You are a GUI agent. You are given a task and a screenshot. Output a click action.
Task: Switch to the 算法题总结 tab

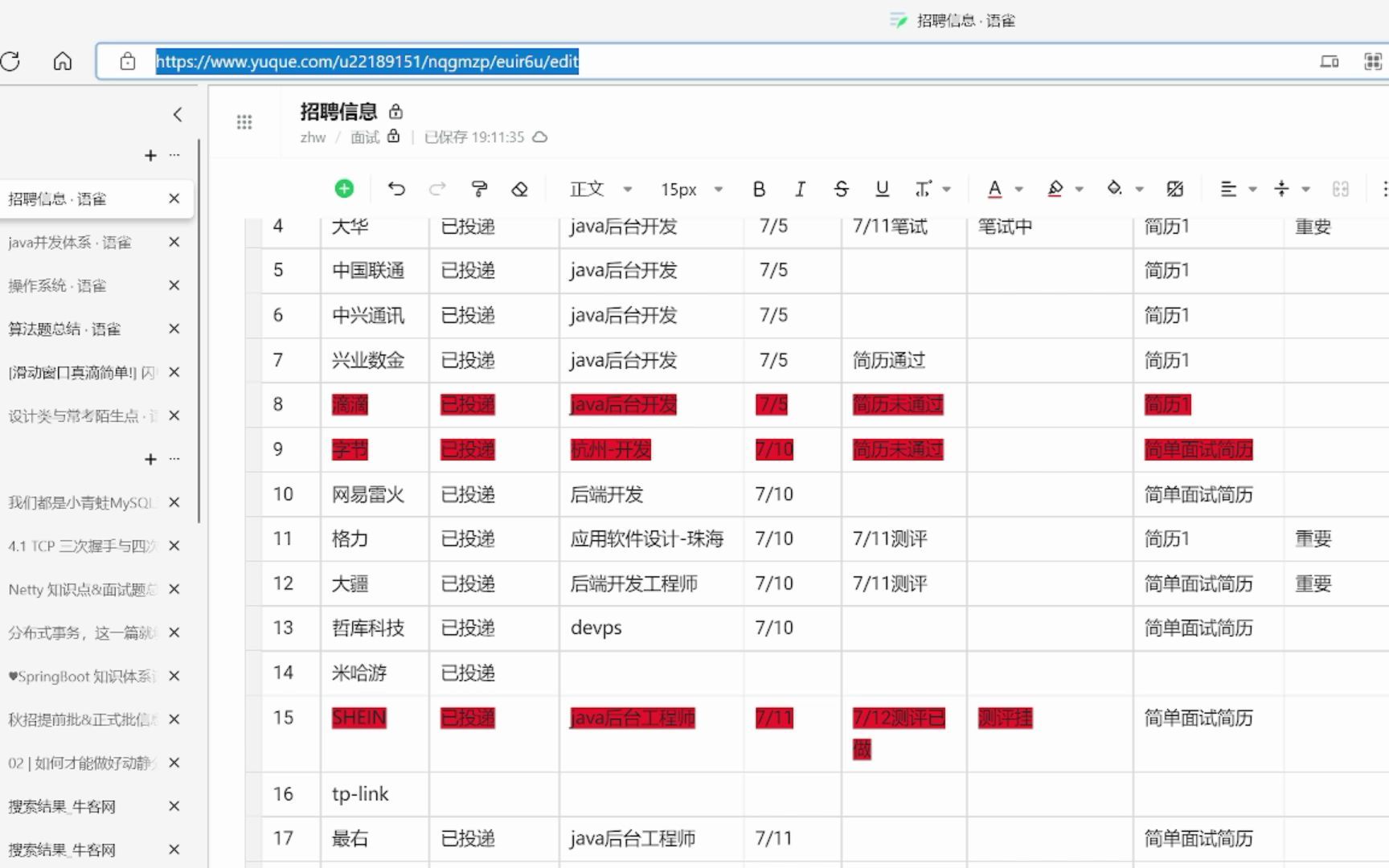click(x=64, y=329)
